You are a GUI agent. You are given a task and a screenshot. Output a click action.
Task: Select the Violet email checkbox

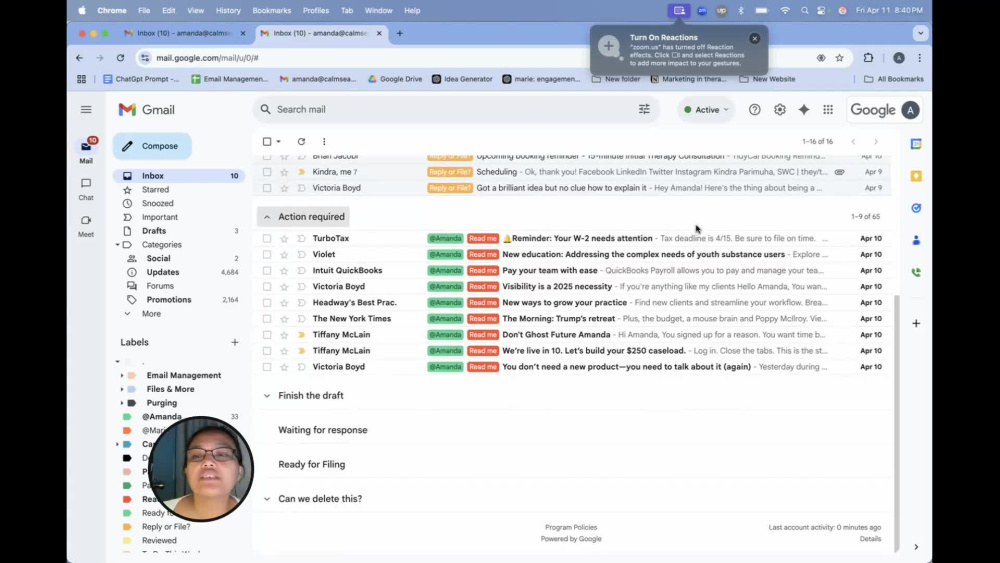click(267, 254)
